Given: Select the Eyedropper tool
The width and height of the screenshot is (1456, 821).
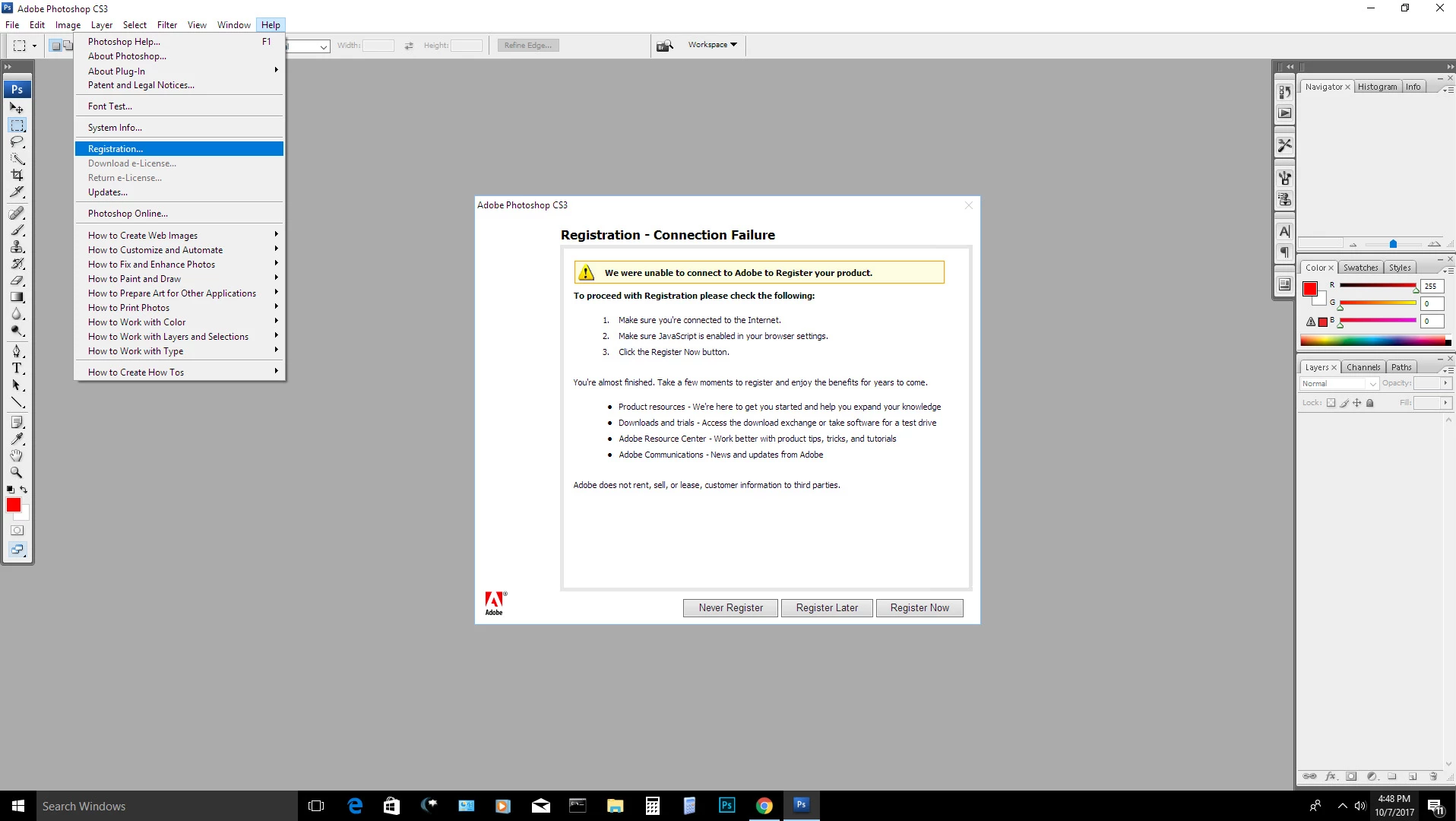Looking at the screenshot, I should point(17,439).
